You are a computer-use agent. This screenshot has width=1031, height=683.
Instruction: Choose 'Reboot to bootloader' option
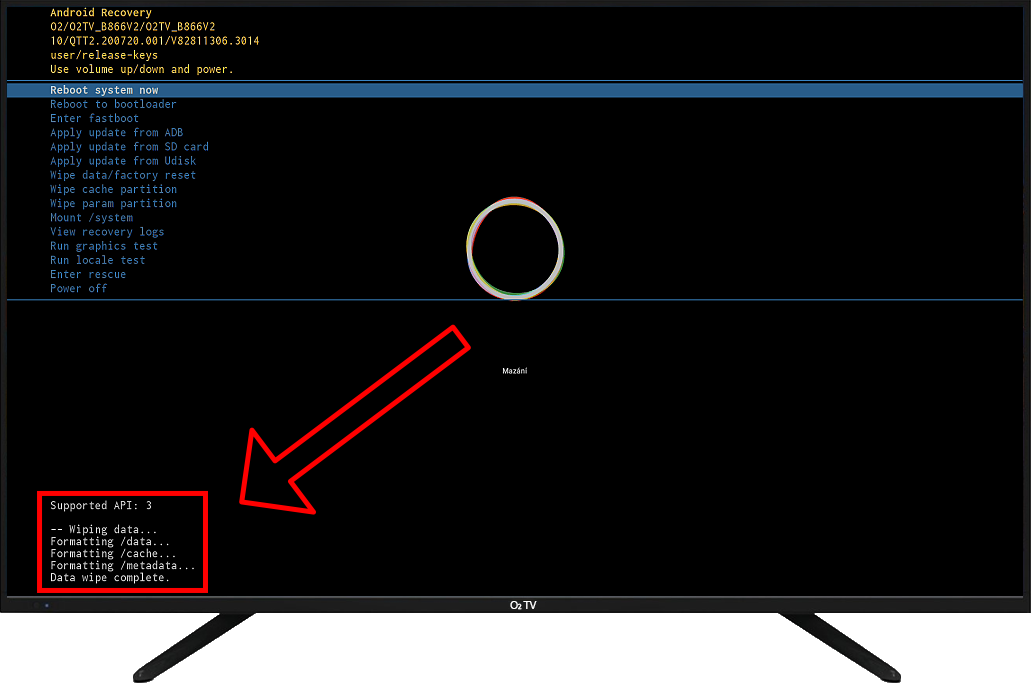113,104
